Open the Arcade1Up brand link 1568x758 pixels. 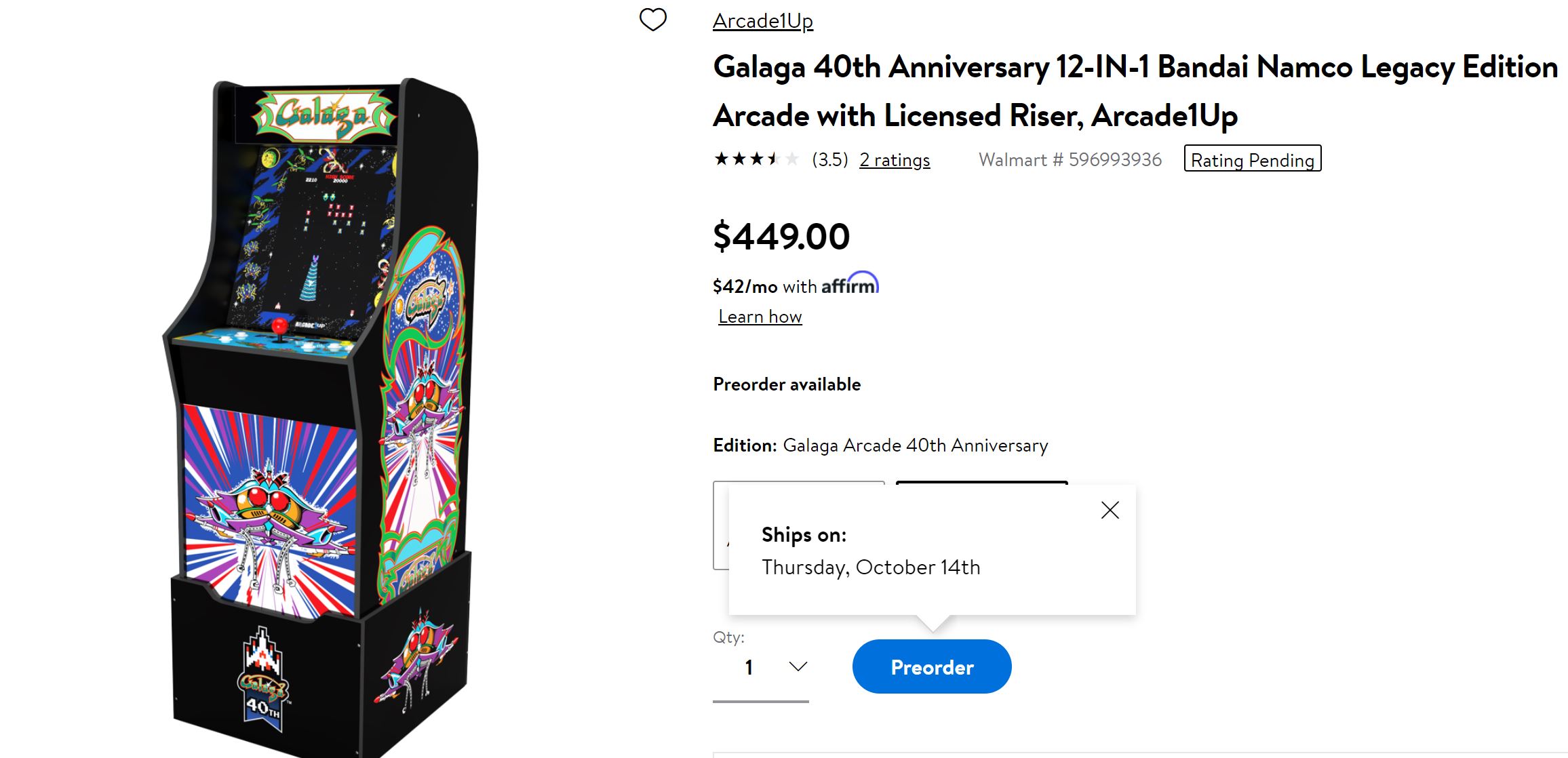(762, 21)
